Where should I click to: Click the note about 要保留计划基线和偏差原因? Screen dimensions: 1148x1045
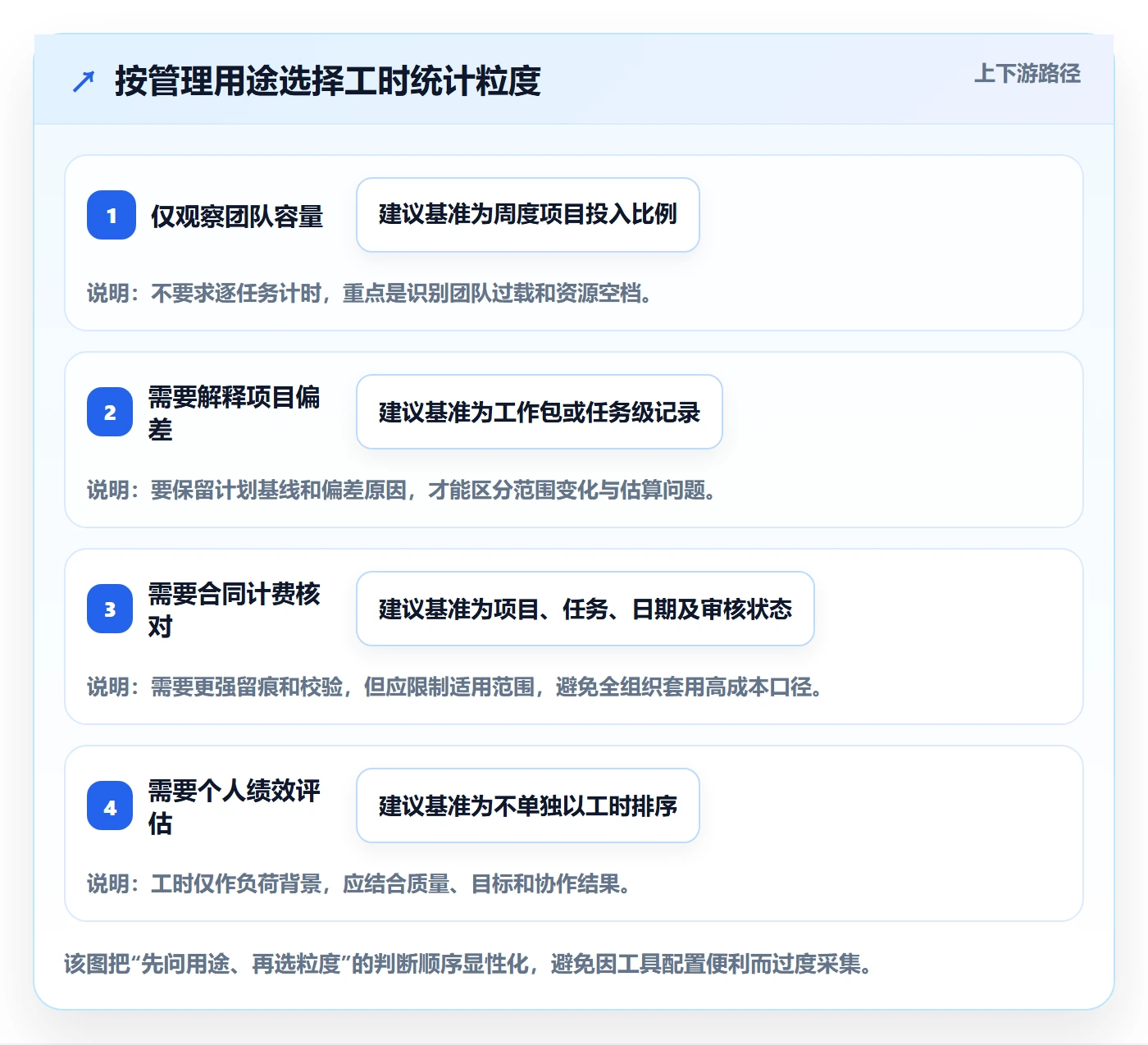tap(402, 490)
